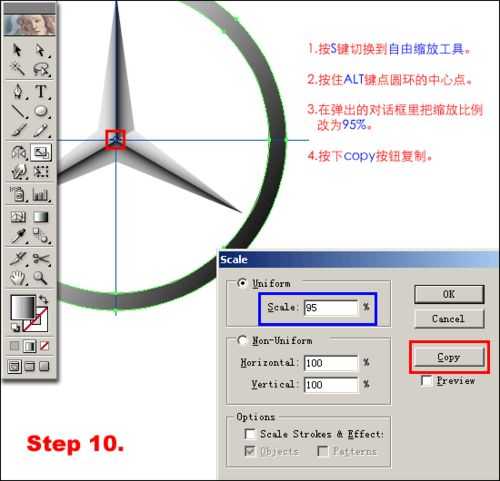500x481 pixels.
Task: Click the Horizontal percentage field
Action: tap(331, 363)
